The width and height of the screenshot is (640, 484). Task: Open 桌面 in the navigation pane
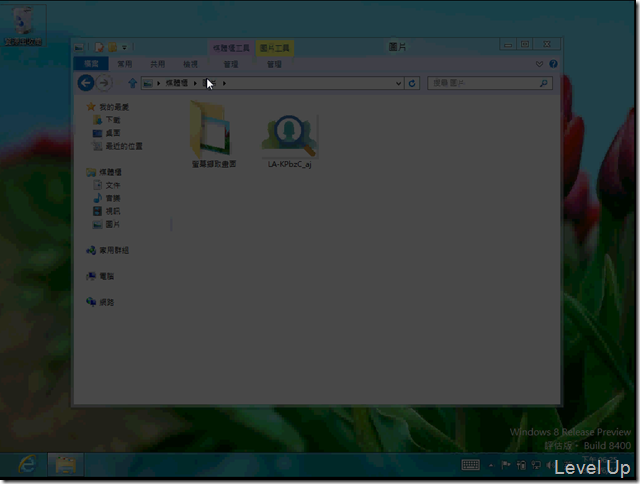coord(113,133)
